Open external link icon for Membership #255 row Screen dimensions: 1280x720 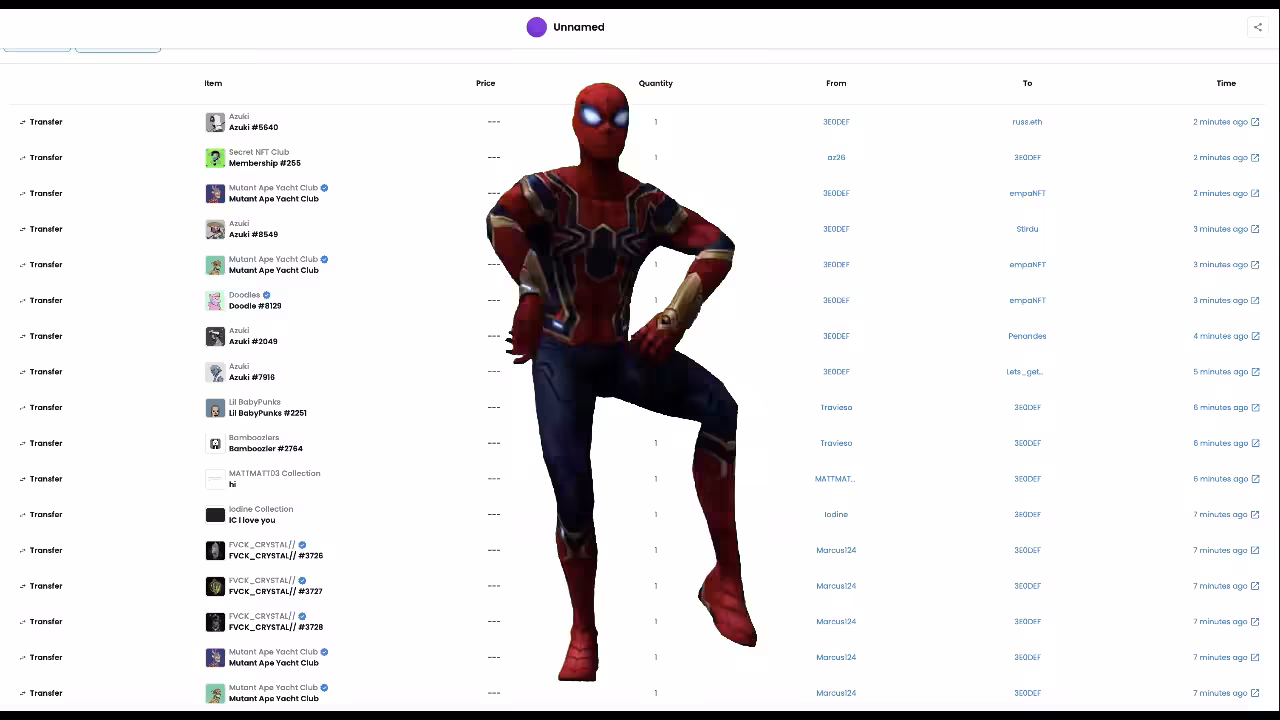1255,158
